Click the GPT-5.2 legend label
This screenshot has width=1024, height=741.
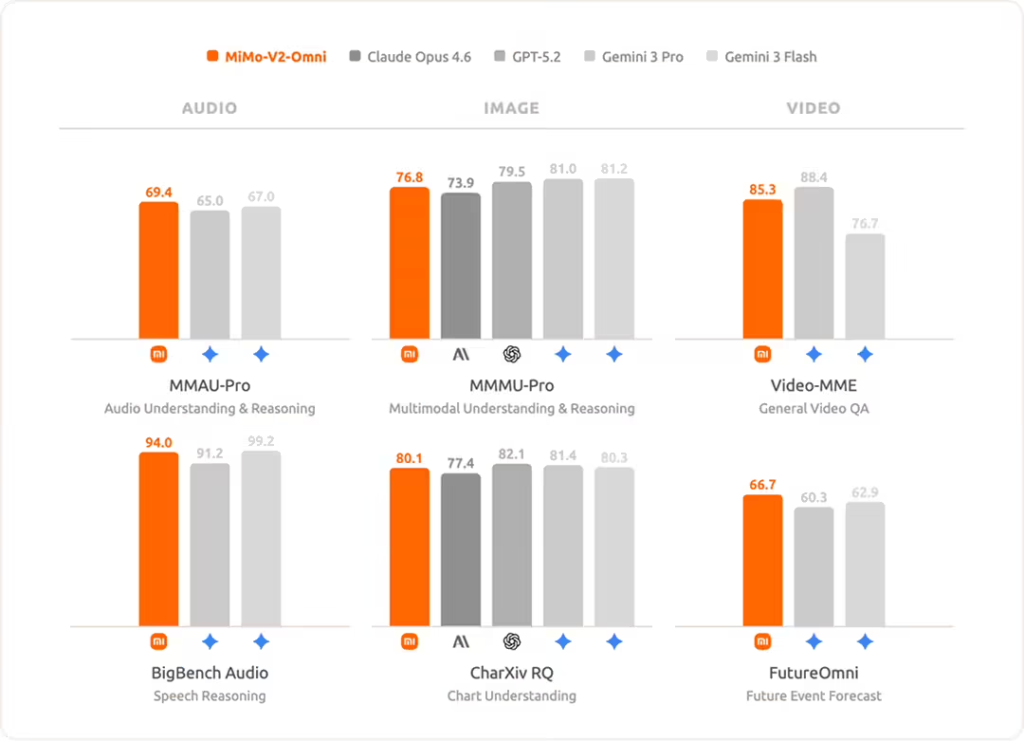pos(535,57)
